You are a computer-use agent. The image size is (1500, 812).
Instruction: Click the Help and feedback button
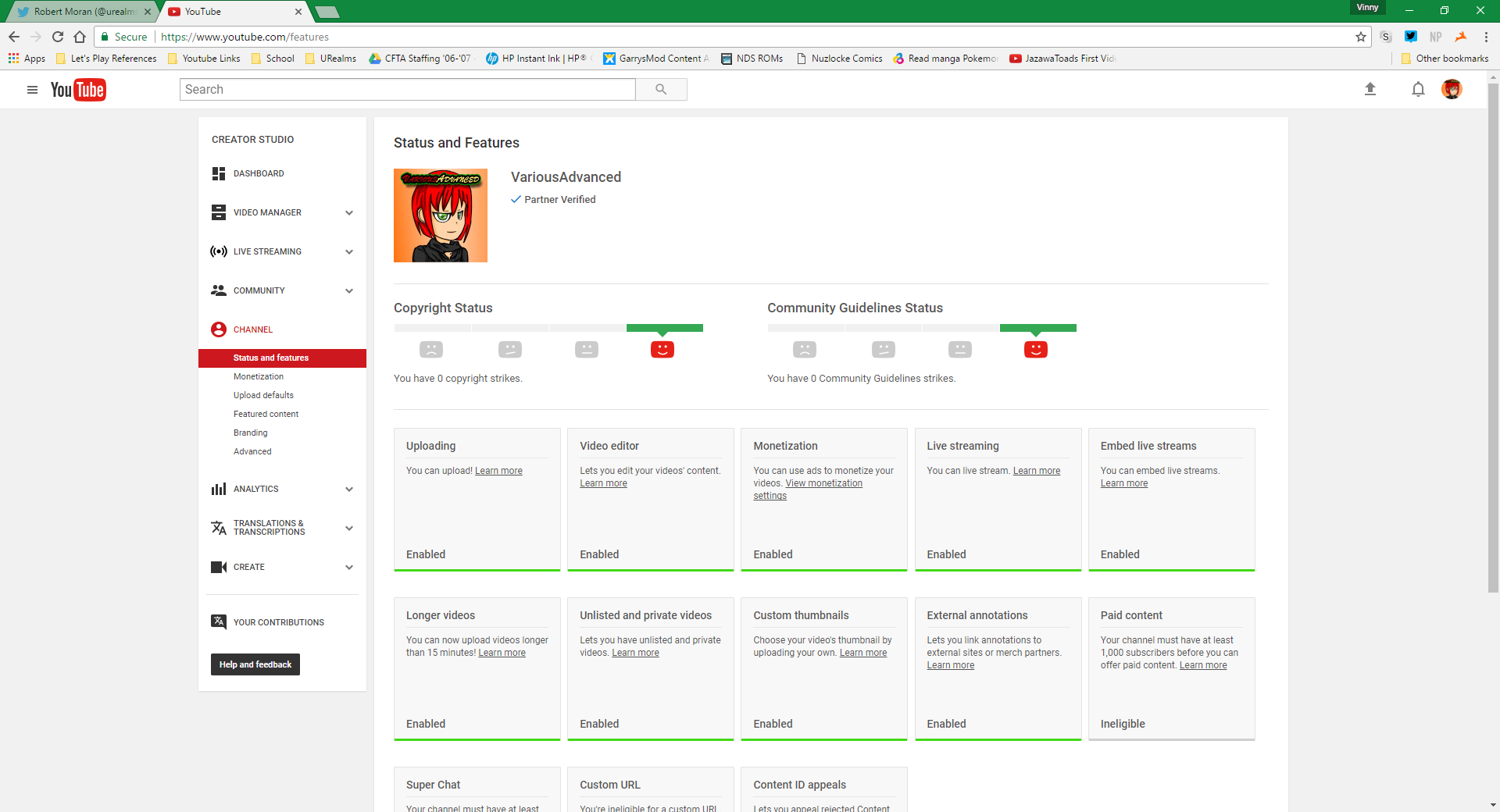click(255, 664)
